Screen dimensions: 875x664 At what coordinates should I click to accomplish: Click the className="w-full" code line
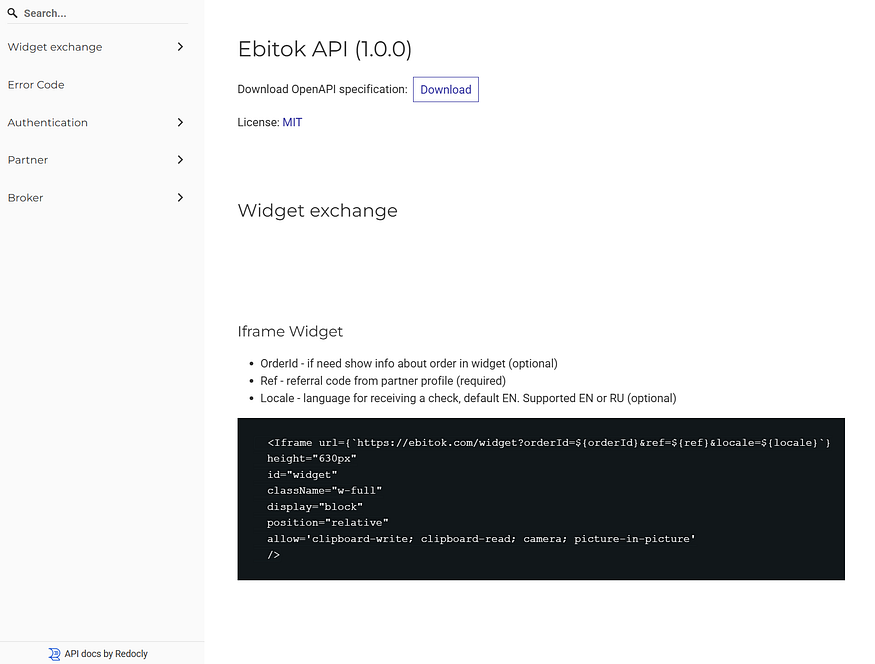click(x=324, y=490)
